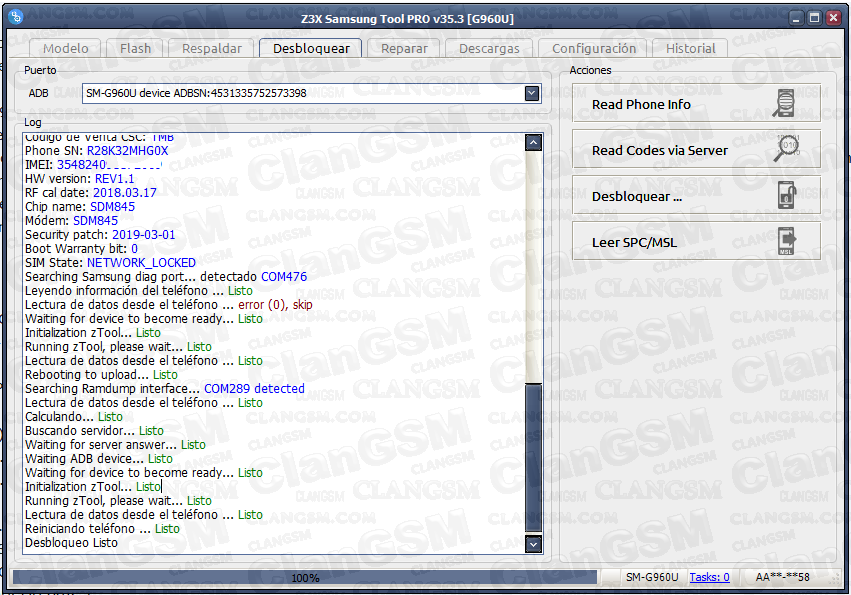
Task: Click the log vertical scrollbar thumb
Action: click(534, 457)
